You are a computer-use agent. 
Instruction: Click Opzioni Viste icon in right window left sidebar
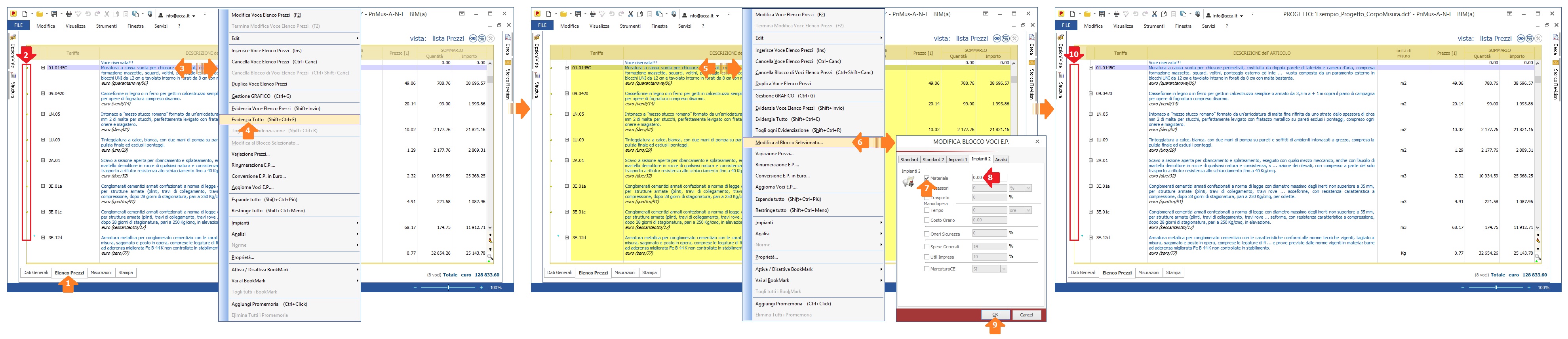[x=1061, y=37]
